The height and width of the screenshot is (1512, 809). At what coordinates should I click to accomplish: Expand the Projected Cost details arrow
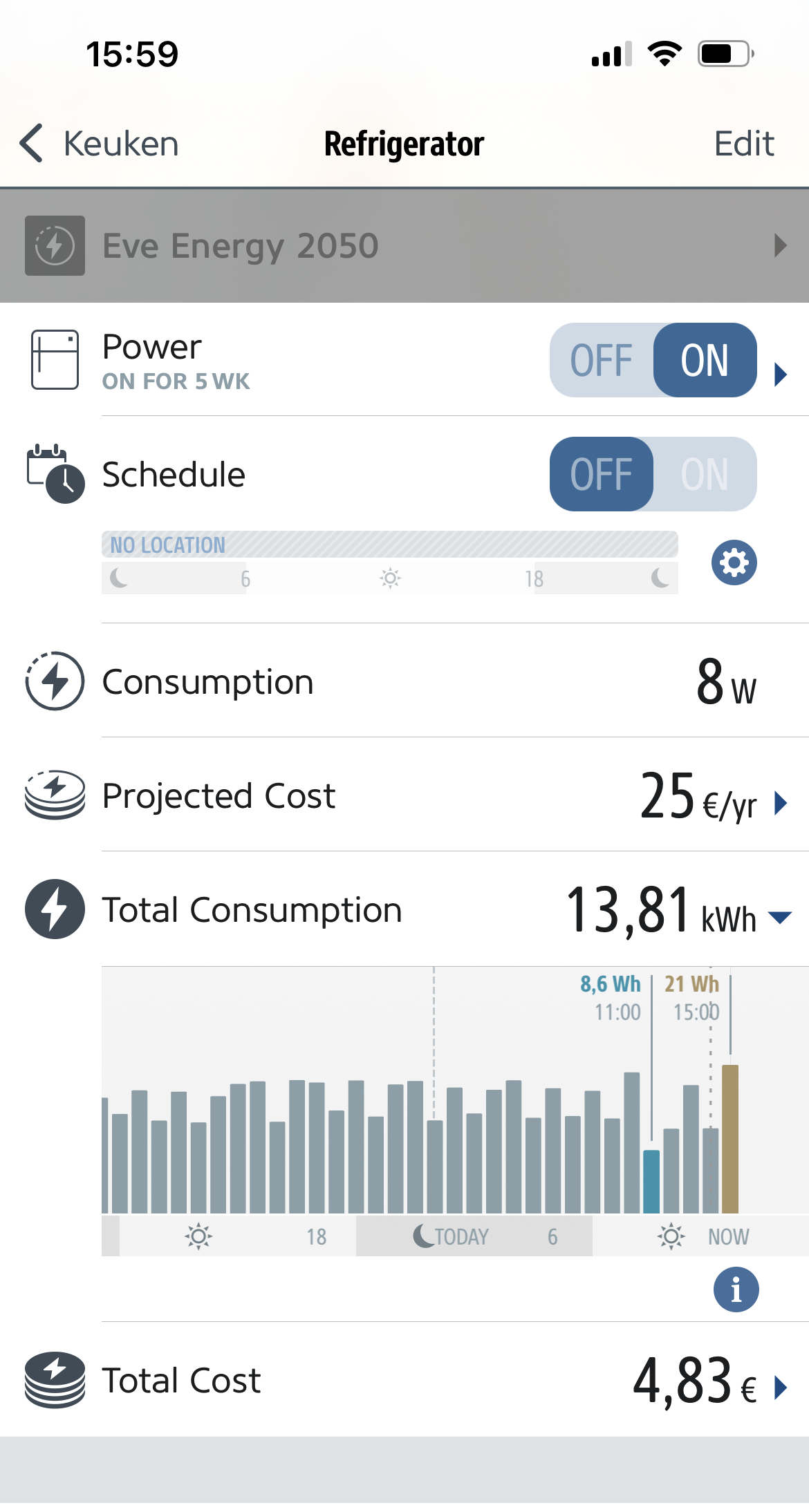pos(781,803)
